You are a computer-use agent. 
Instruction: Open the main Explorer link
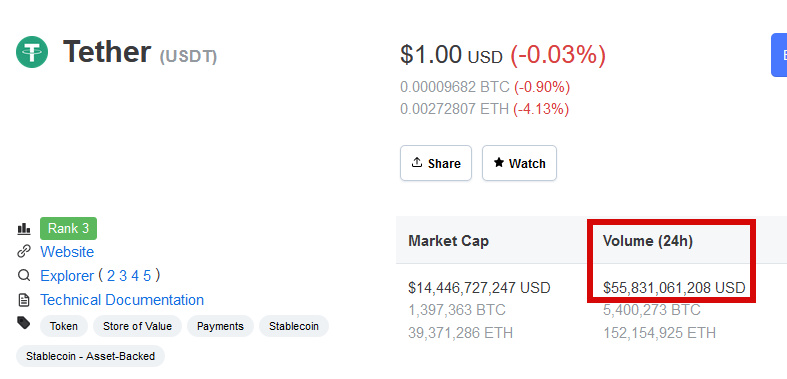[67, 276]
